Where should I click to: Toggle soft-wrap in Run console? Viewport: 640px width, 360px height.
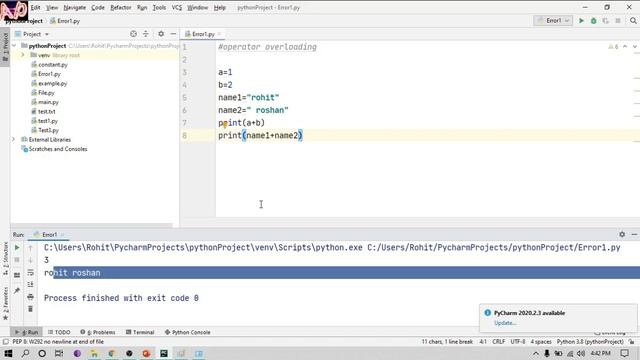[x=30, y=272]
